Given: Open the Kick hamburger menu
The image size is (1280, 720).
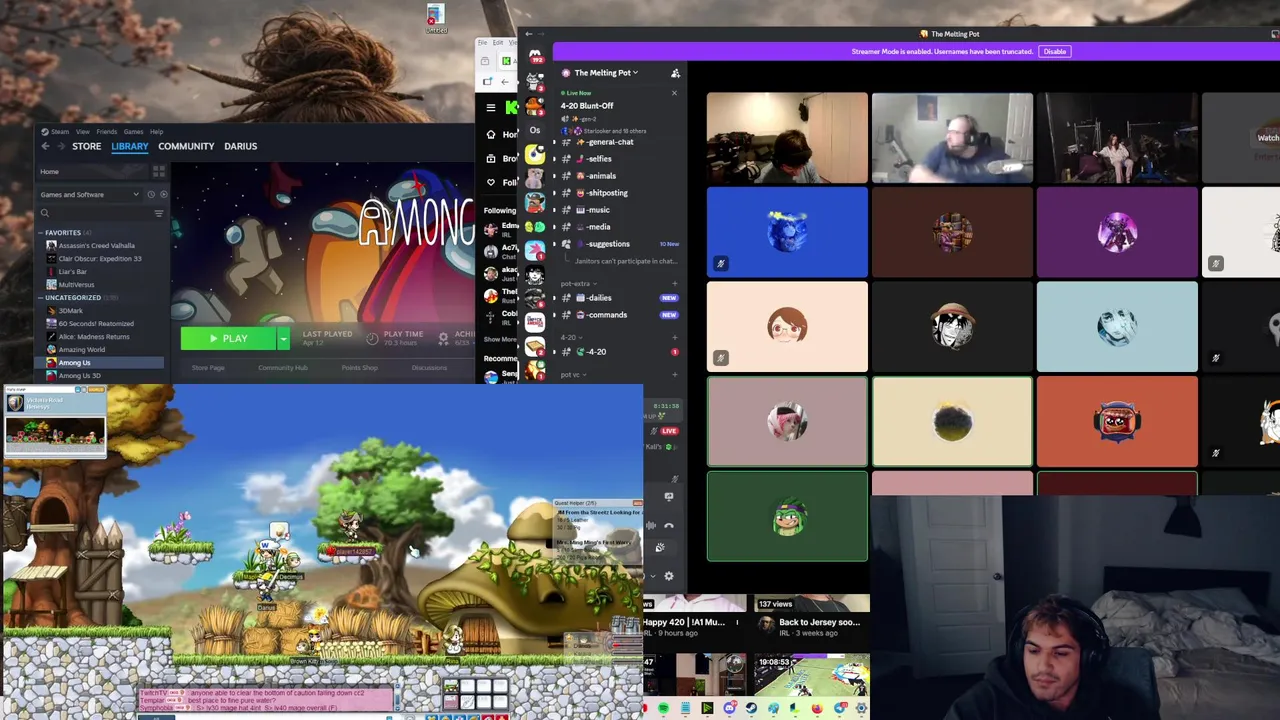Looking at the screenshot, I should [490, 108].
